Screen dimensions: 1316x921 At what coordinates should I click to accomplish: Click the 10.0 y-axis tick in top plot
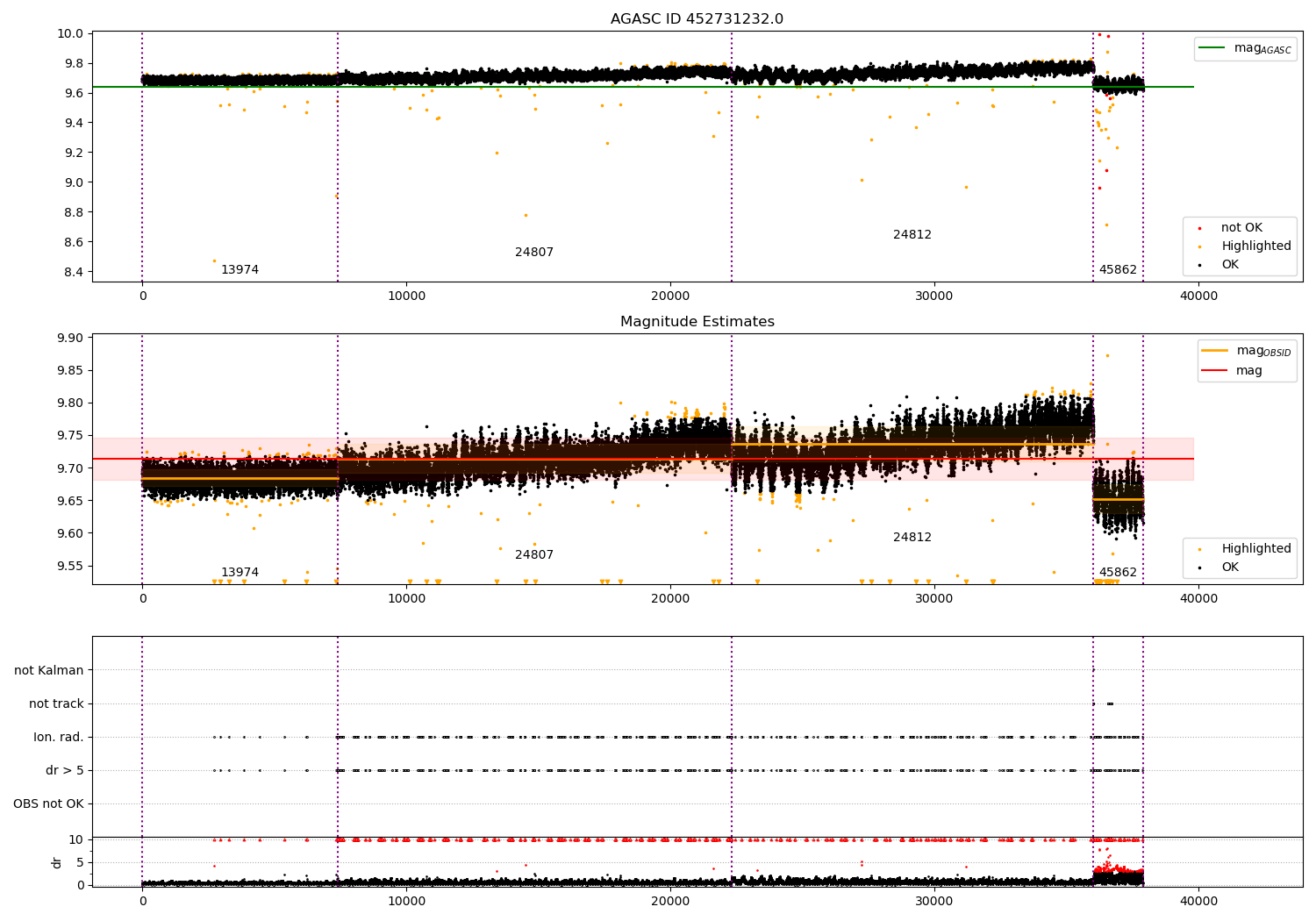(72, 33)
